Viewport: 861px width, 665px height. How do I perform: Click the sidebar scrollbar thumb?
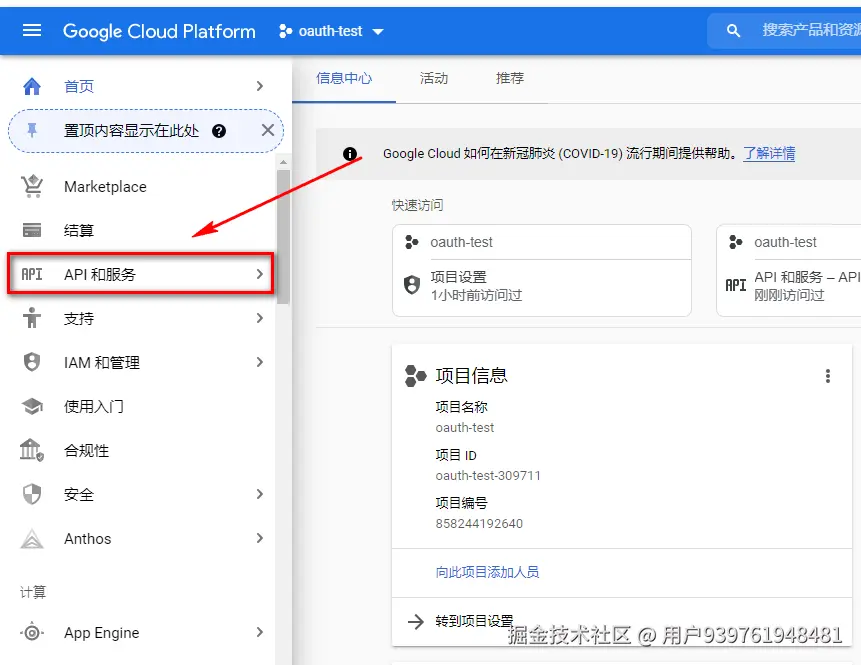[x=283, y=237]
